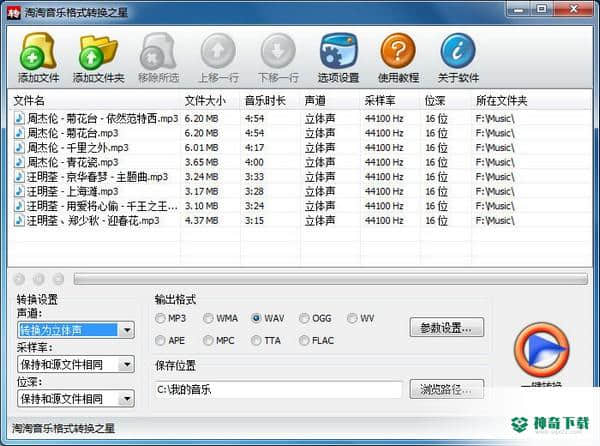The width and height of the screenshot is (600, 446).
Task: Click the 浏览路径... button
Action: click(x=447, y=389)
